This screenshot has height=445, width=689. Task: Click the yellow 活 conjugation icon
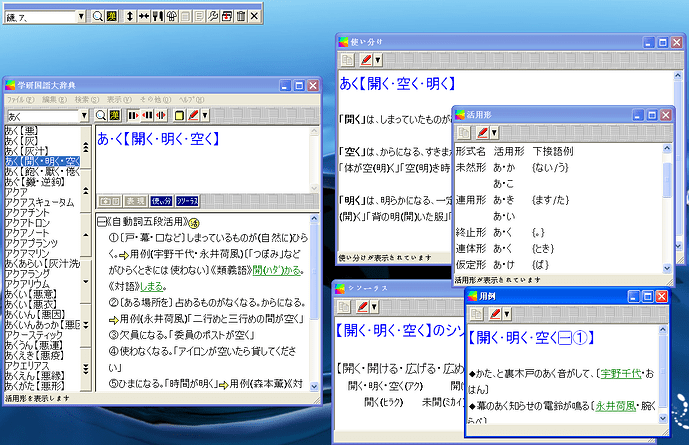[x=194, y=223]
